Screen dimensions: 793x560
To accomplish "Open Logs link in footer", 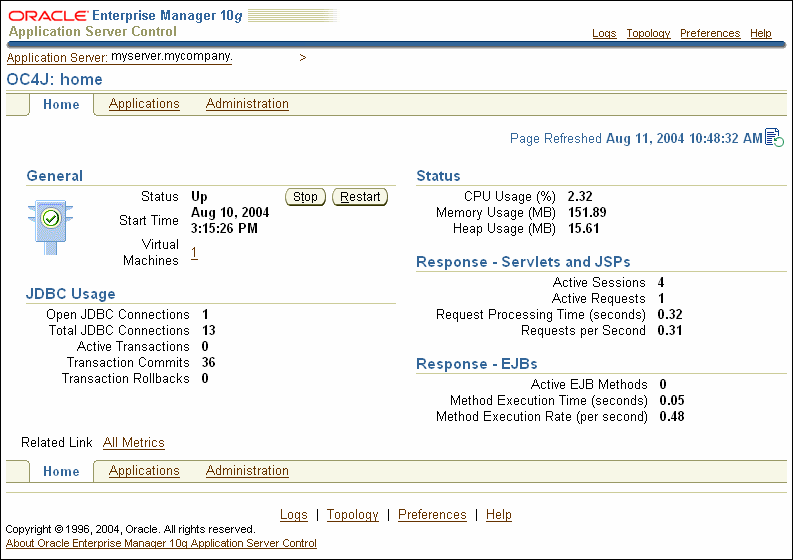I will 294,514.
